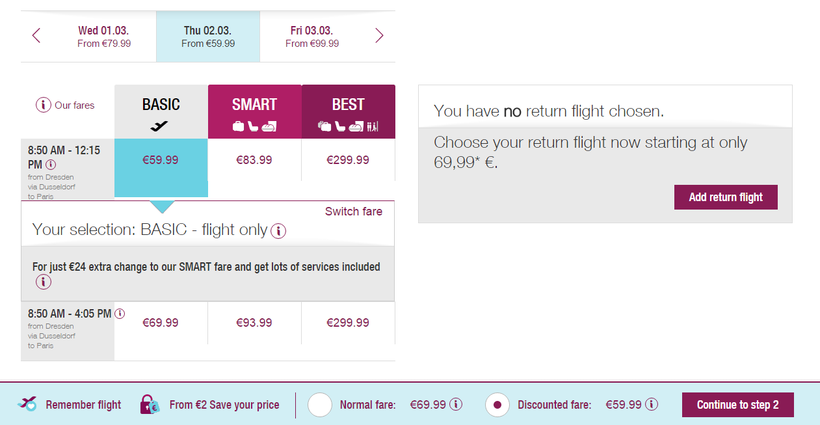Screen dimensions: 820x425
Task: Click the info icon beside Our fares
Action: [x=43, y=105]
